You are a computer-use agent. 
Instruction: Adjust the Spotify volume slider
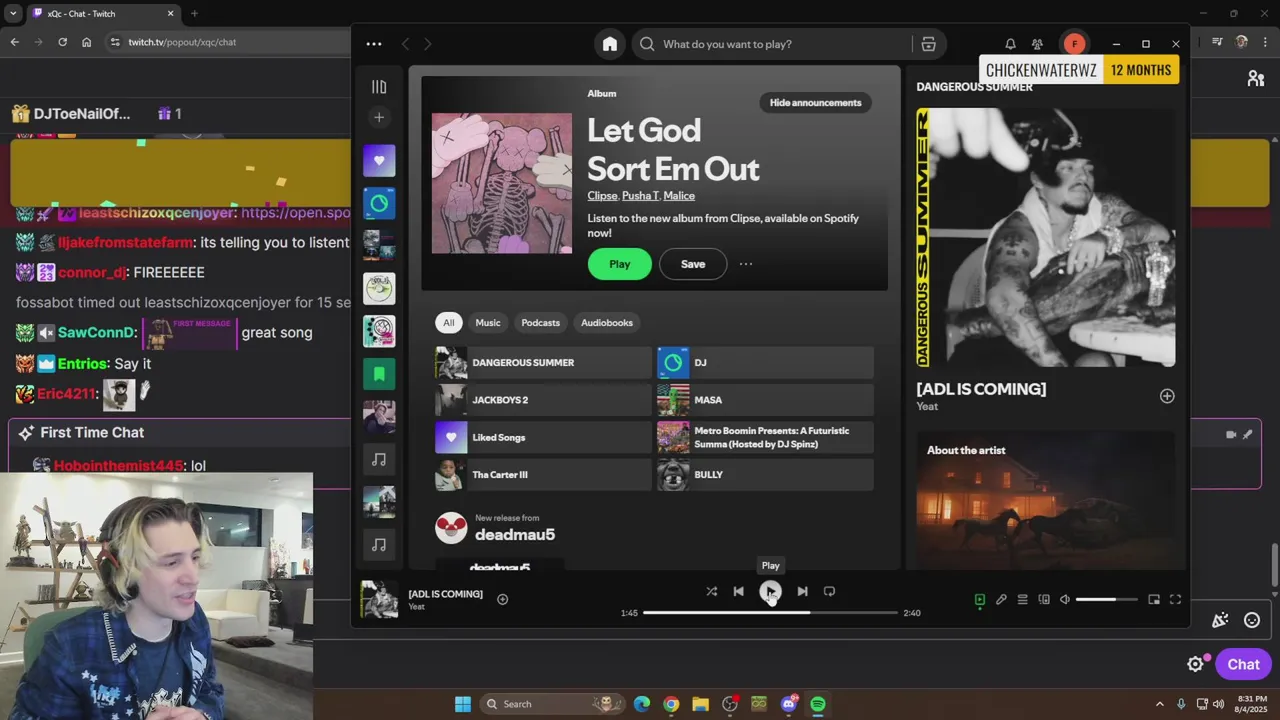tap(1107, 600)
